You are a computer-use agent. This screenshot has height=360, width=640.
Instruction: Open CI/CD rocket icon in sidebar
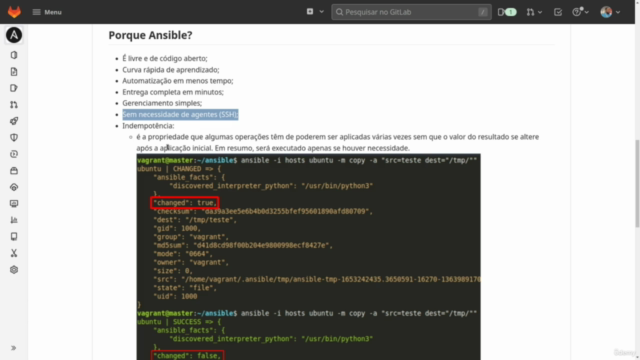click(x=14, y=121)
